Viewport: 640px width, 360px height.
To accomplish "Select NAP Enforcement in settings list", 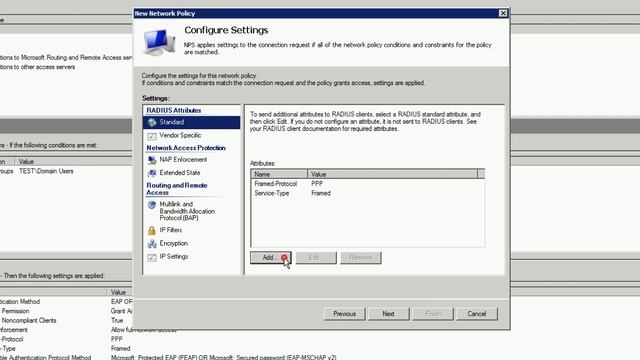I will point(183,160).
